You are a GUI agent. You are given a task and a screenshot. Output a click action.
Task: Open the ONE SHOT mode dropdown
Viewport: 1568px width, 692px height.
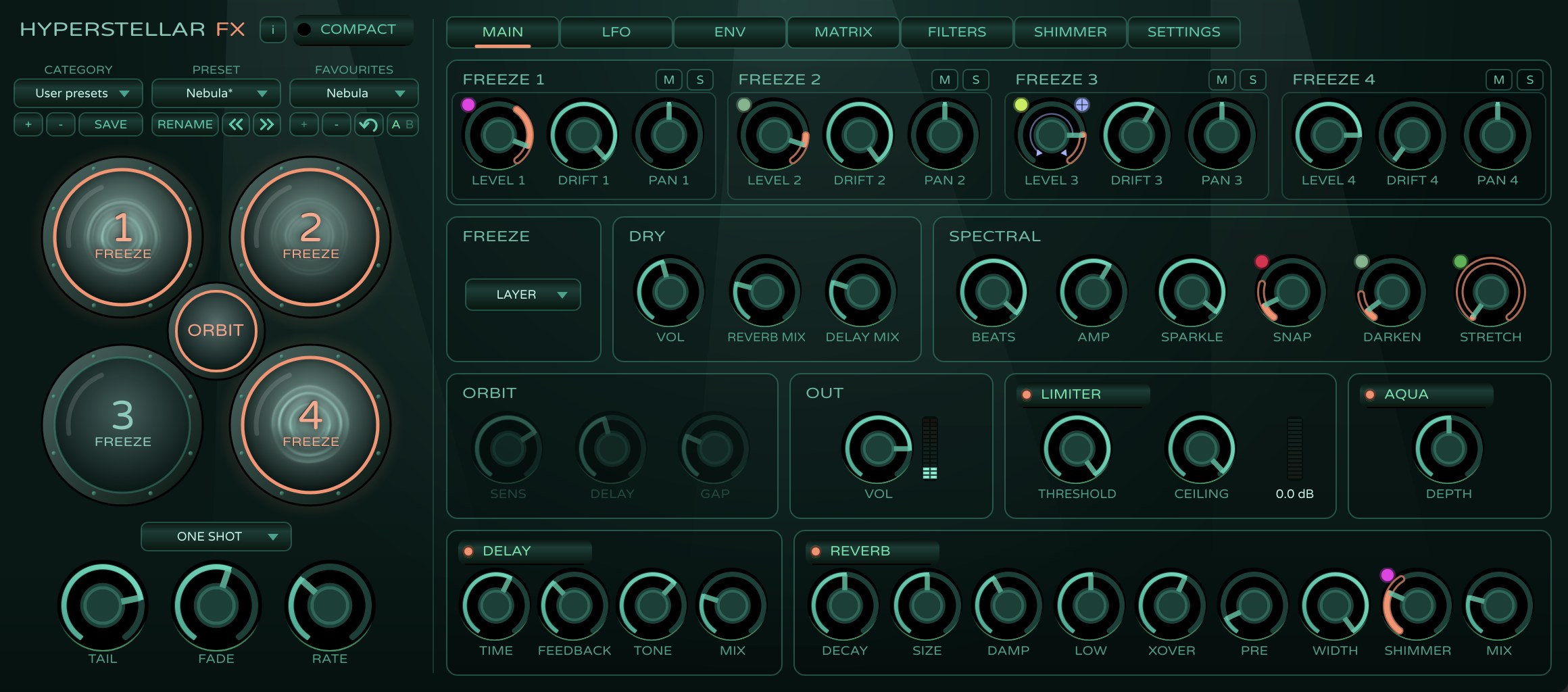(216, 537)
